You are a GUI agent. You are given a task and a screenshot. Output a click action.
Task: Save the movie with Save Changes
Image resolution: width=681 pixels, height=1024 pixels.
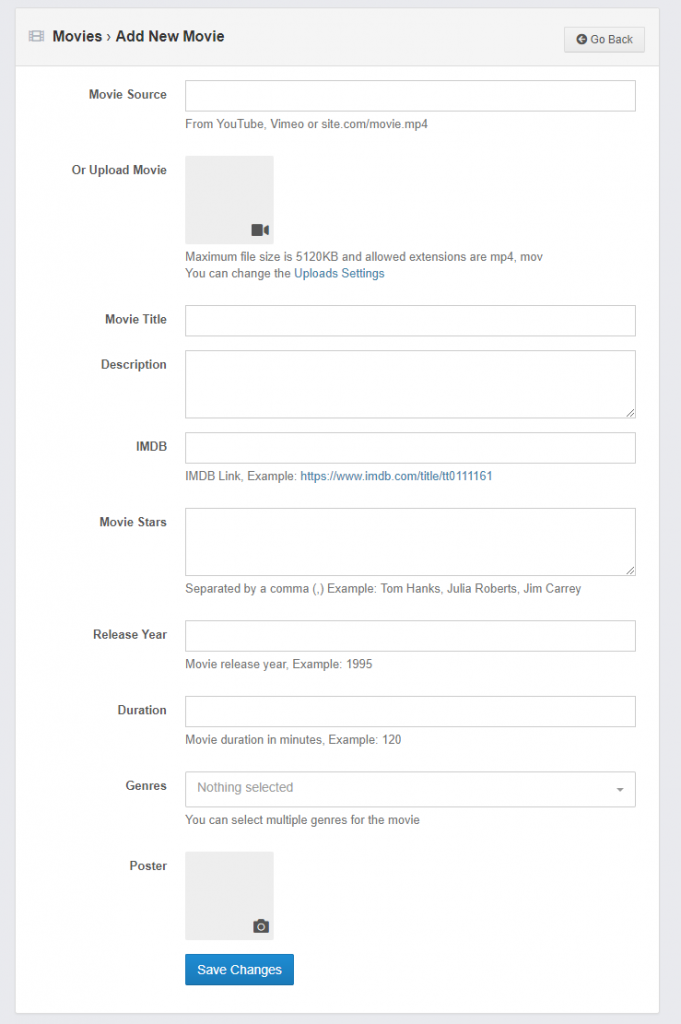click(x=239, y=969)
